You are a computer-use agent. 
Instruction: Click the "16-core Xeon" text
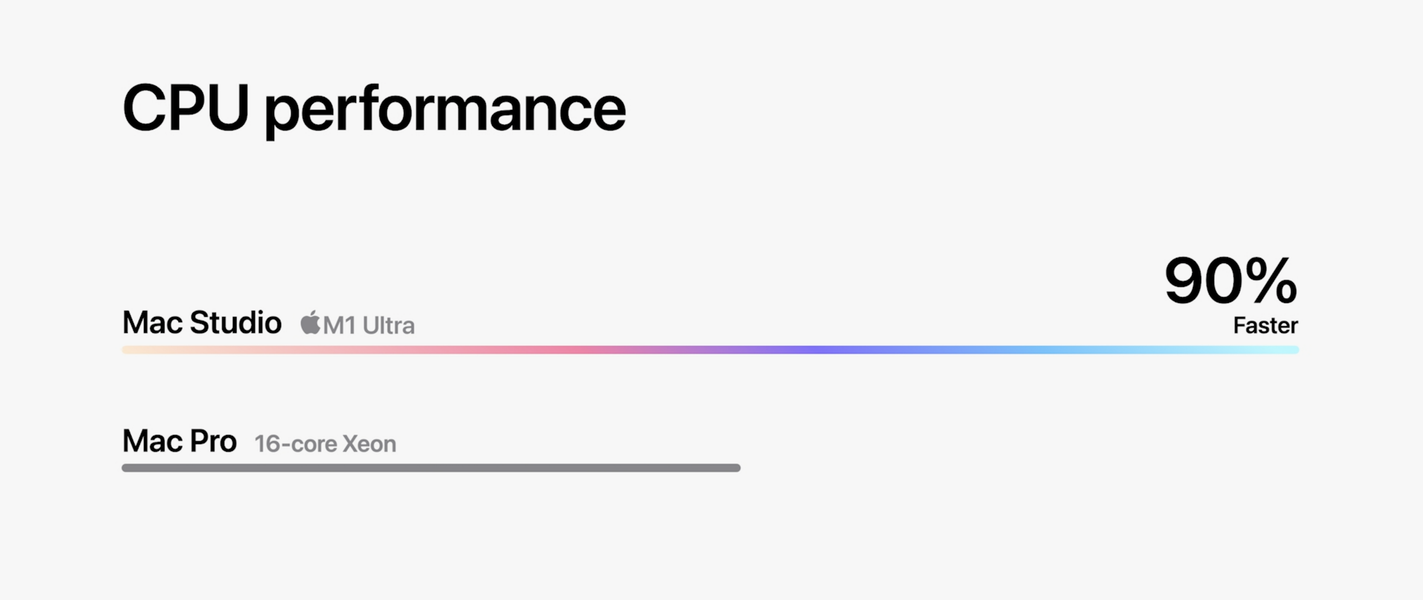[325, 443]
